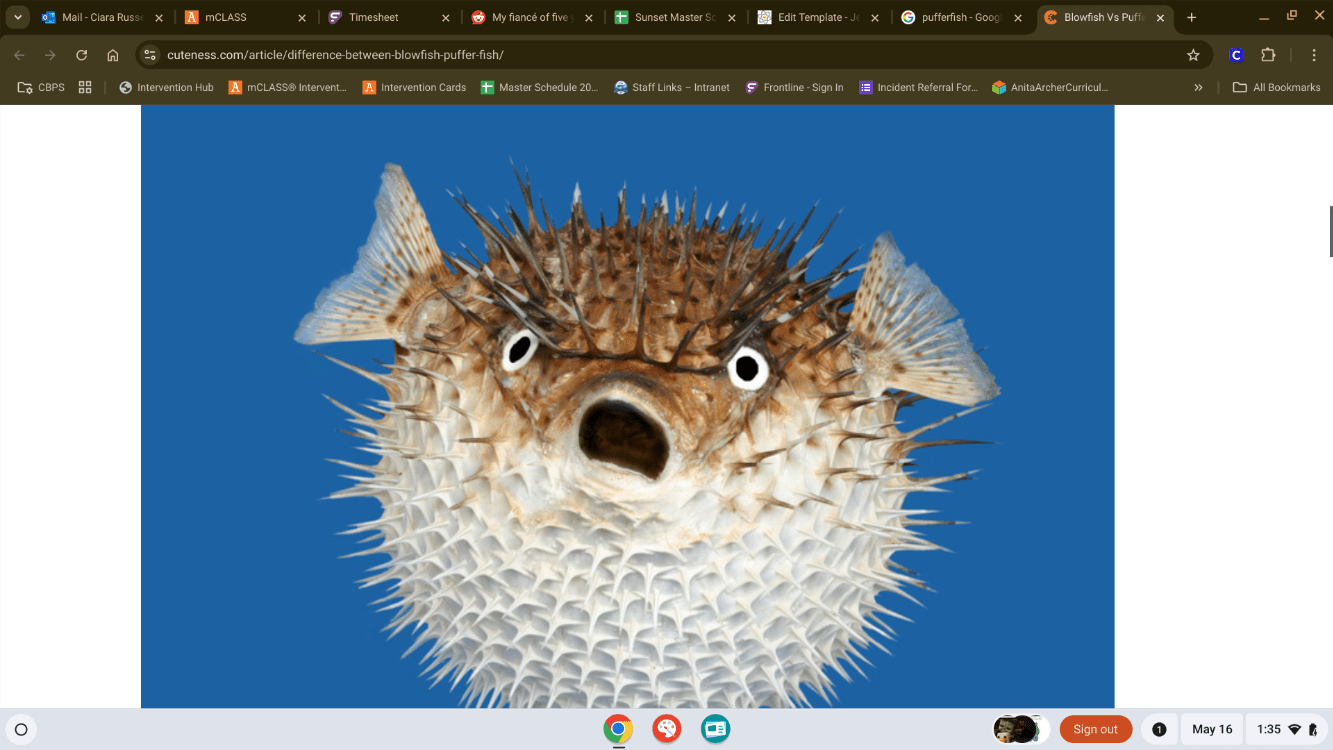Open the Chrome three-dot menu
This screenshot has width=1333, height=750.
pos(1313,55)
